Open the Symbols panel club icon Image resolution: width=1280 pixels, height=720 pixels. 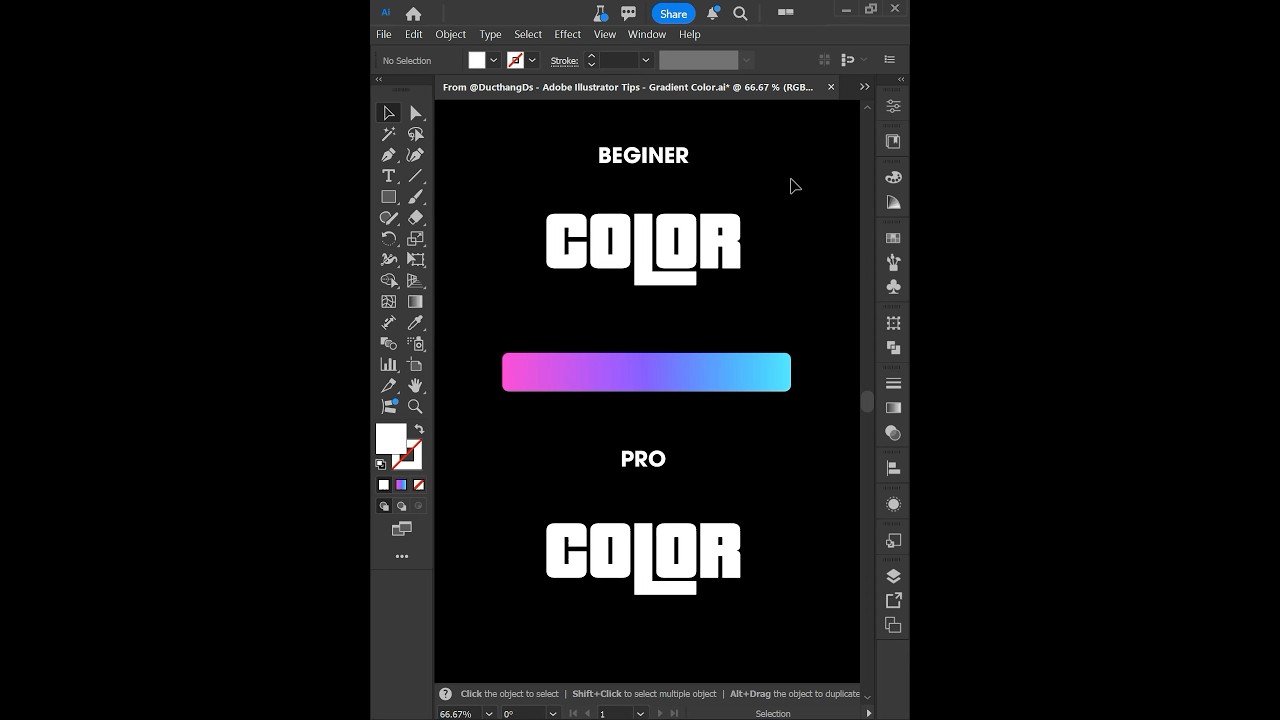click(x=893, y=287)
